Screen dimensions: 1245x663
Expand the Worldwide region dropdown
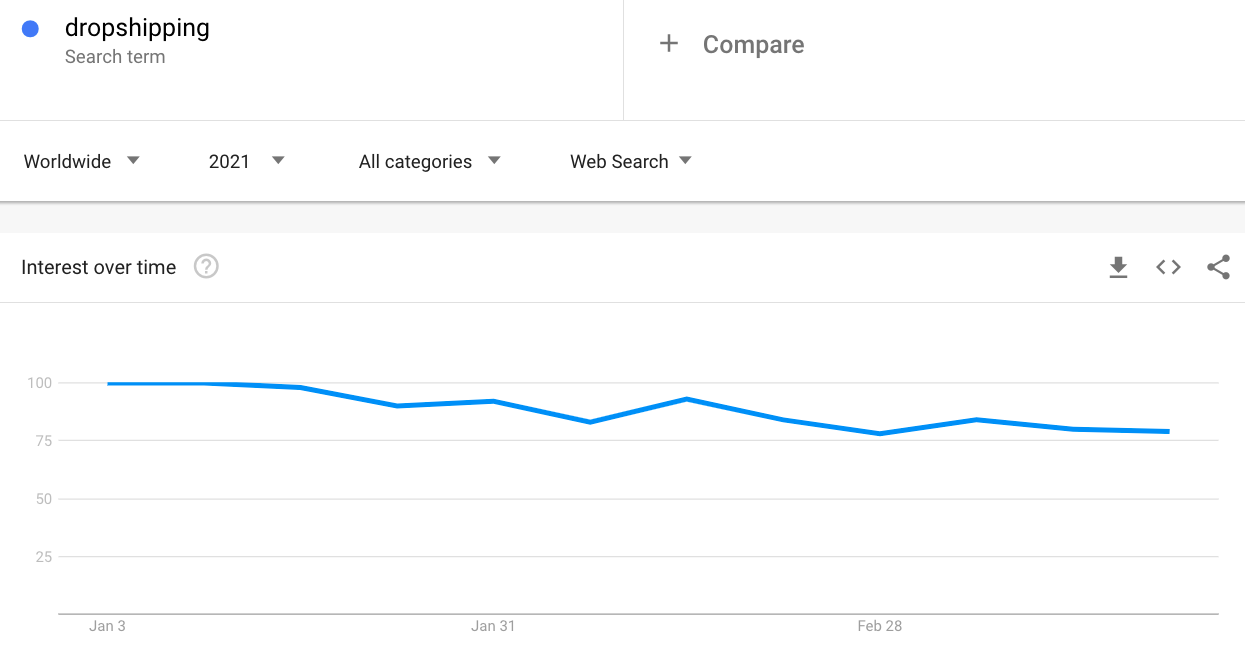point(80,161)
